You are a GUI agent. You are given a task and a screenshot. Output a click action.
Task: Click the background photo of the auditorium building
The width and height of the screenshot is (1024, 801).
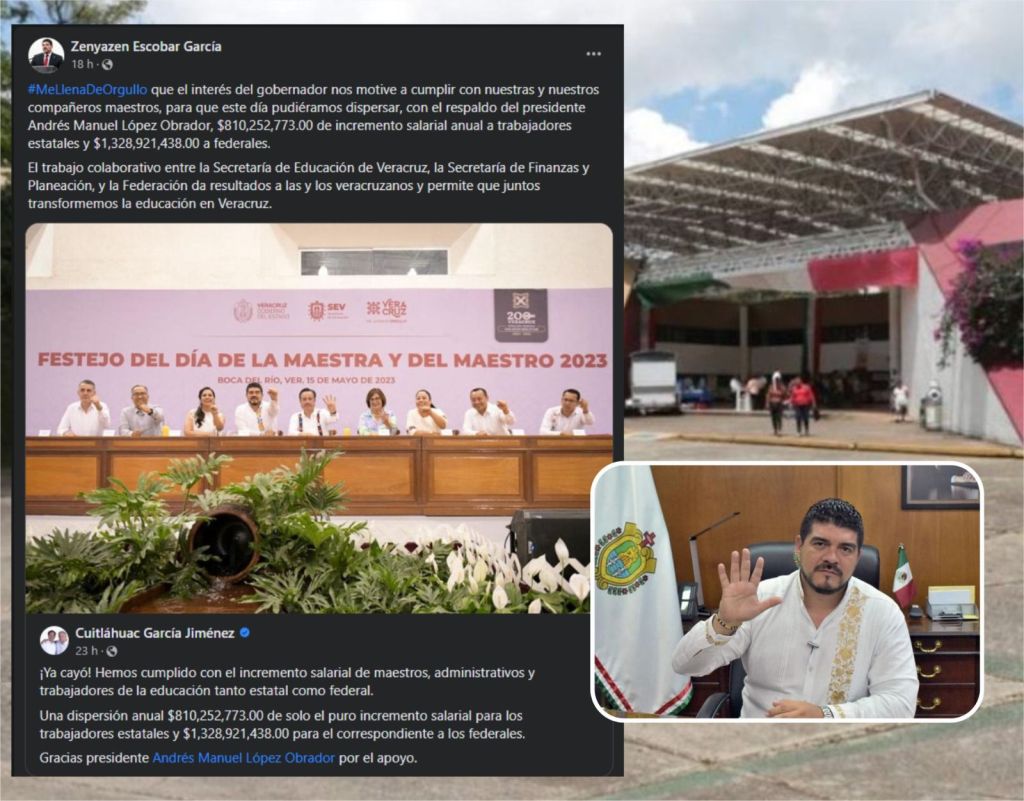pos(824,261)
